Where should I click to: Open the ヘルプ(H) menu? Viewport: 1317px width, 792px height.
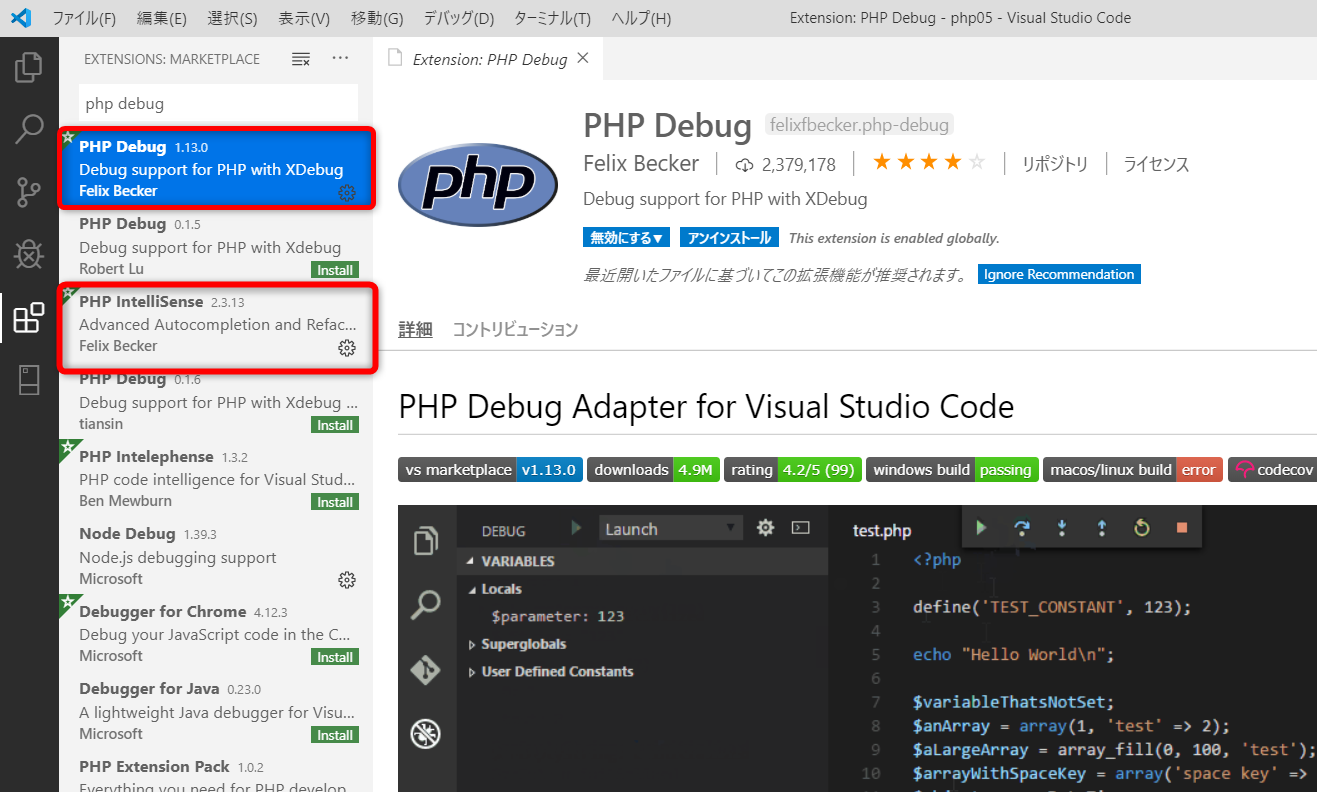click(x=641, y=18)
